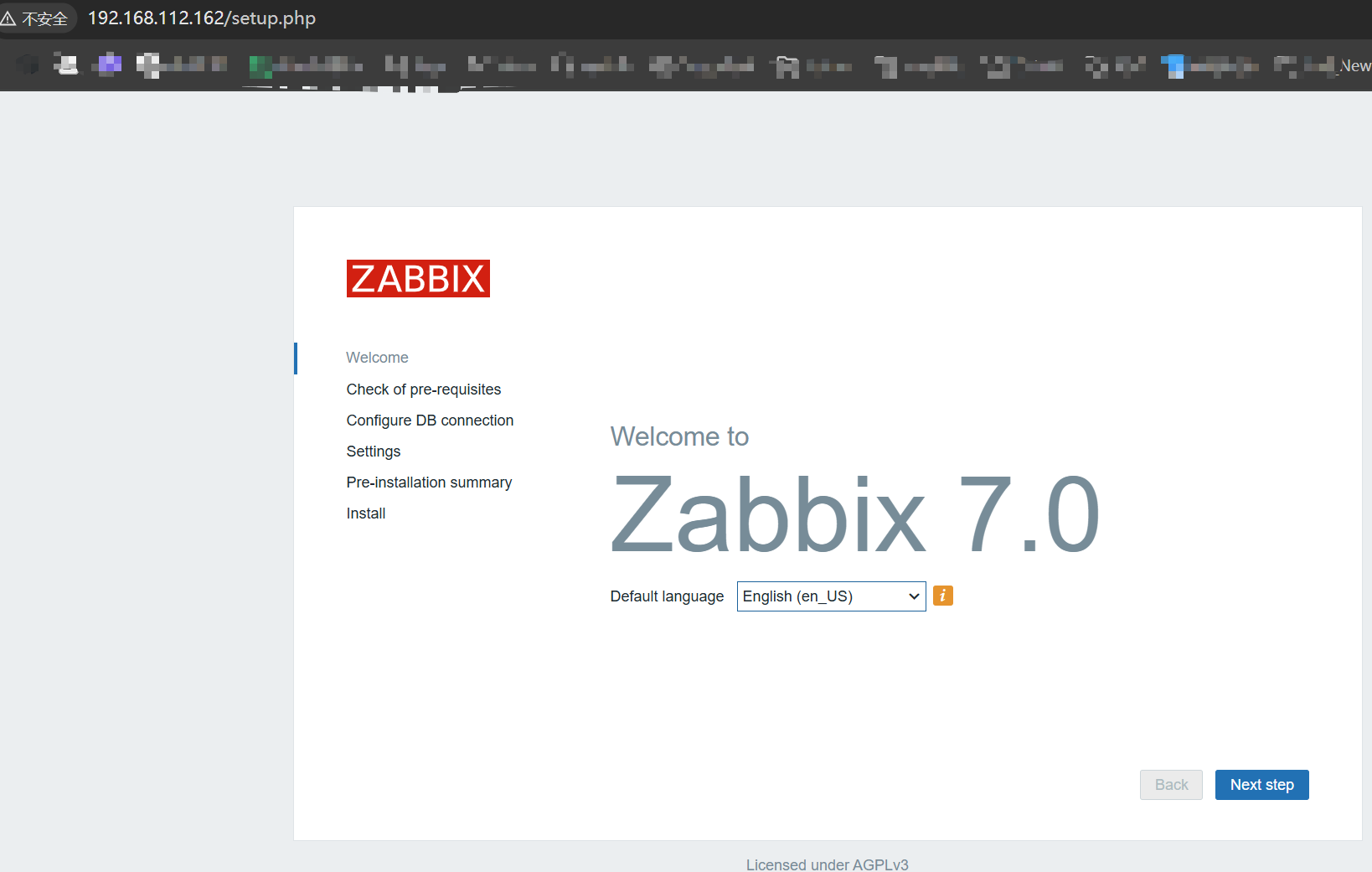Select the 'Welcome' step in sidebar
This screenshot has height=872, width=1372.
coord(377,358)
